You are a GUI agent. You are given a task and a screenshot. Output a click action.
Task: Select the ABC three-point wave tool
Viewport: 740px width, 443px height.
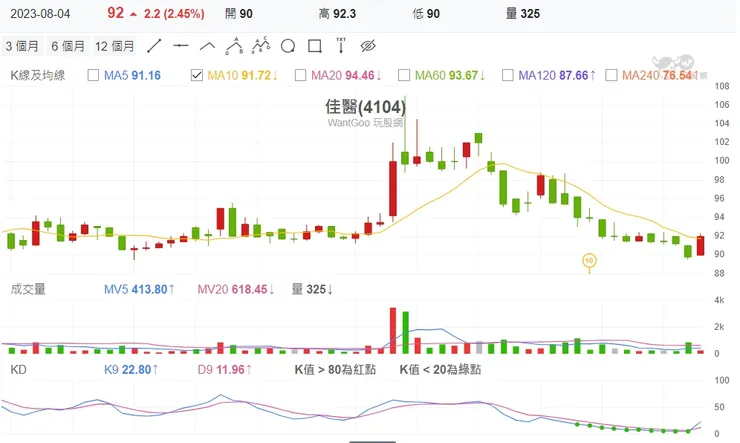click(234, 46)
